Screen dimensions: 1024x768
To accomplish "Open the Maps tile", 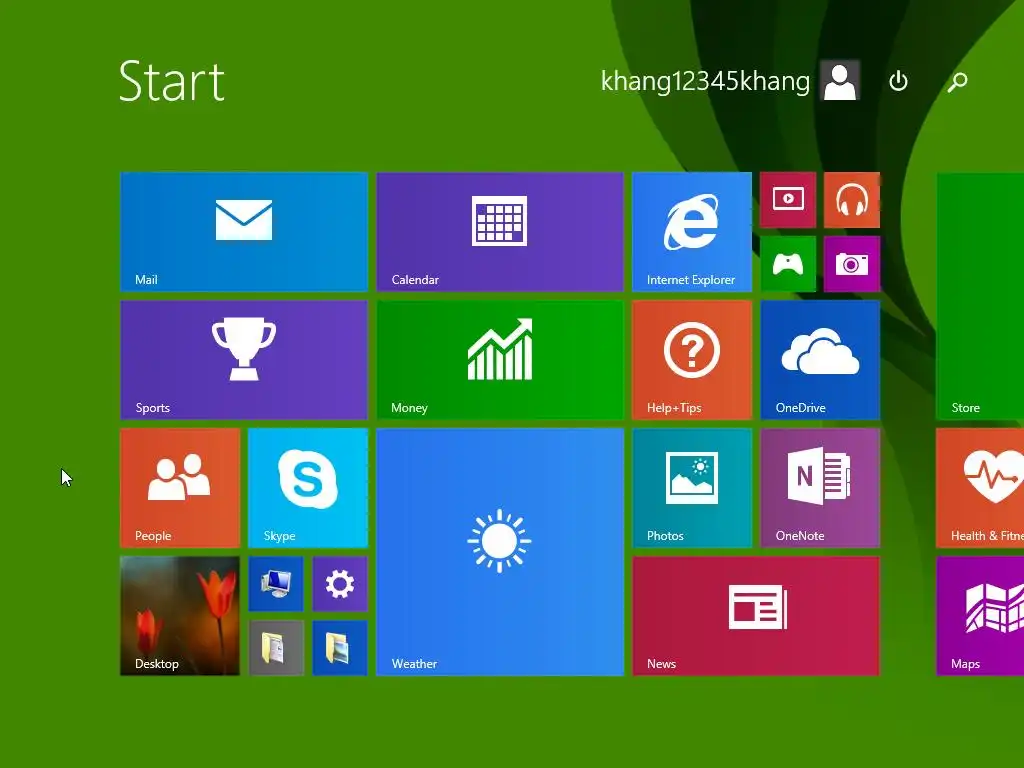I will coord(980,616).
